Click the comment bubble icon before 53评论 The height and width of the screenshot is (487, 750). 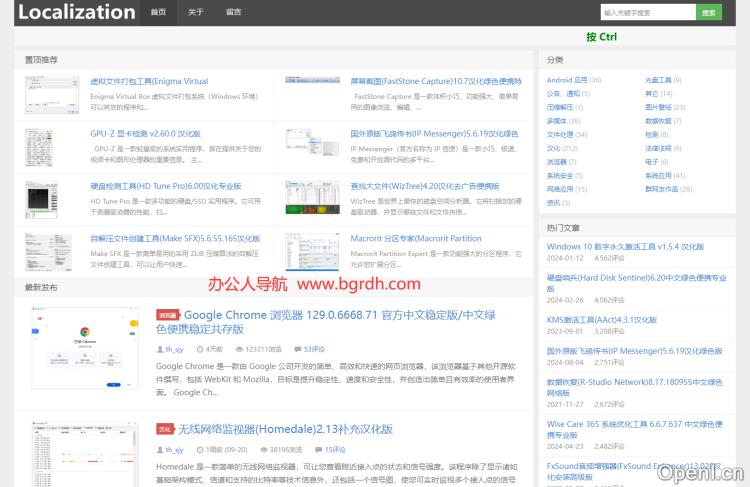(298, 350)
